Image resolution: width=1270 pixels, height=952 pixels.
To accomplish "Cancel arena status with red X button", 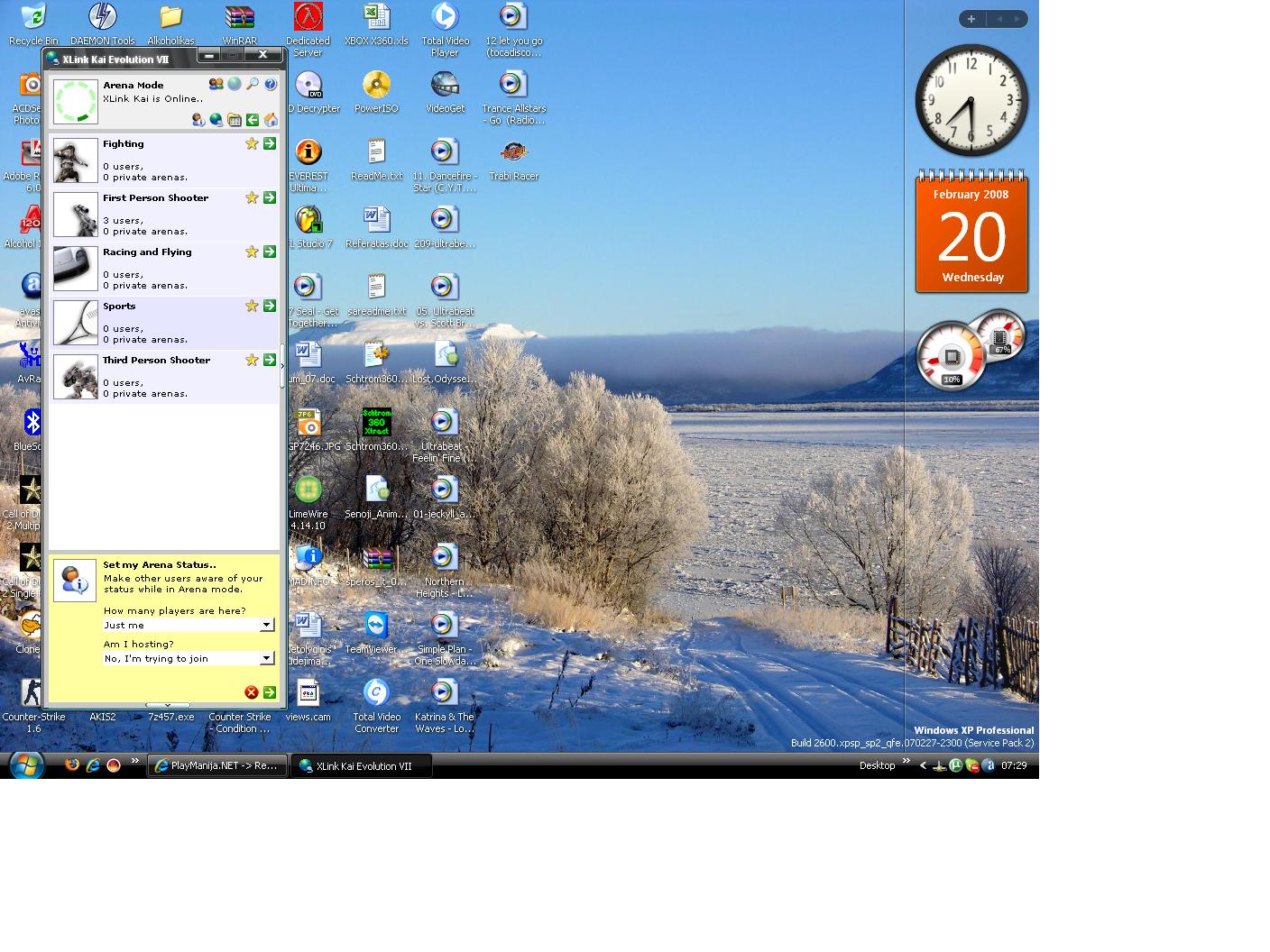I will point(251,692).
